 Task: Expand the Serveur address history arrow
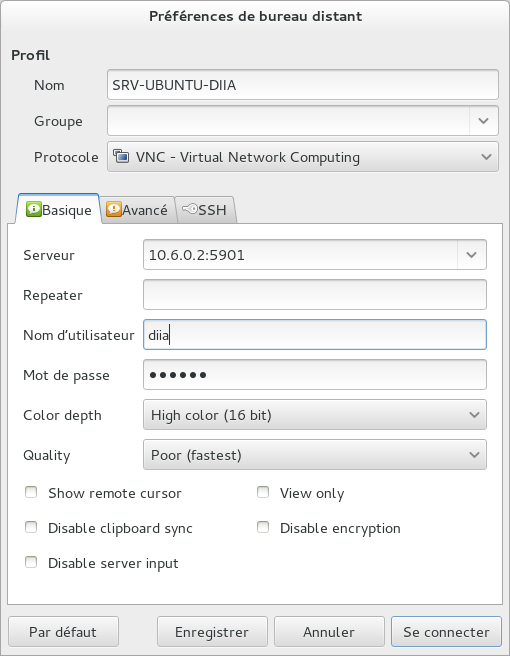(472, 255)
